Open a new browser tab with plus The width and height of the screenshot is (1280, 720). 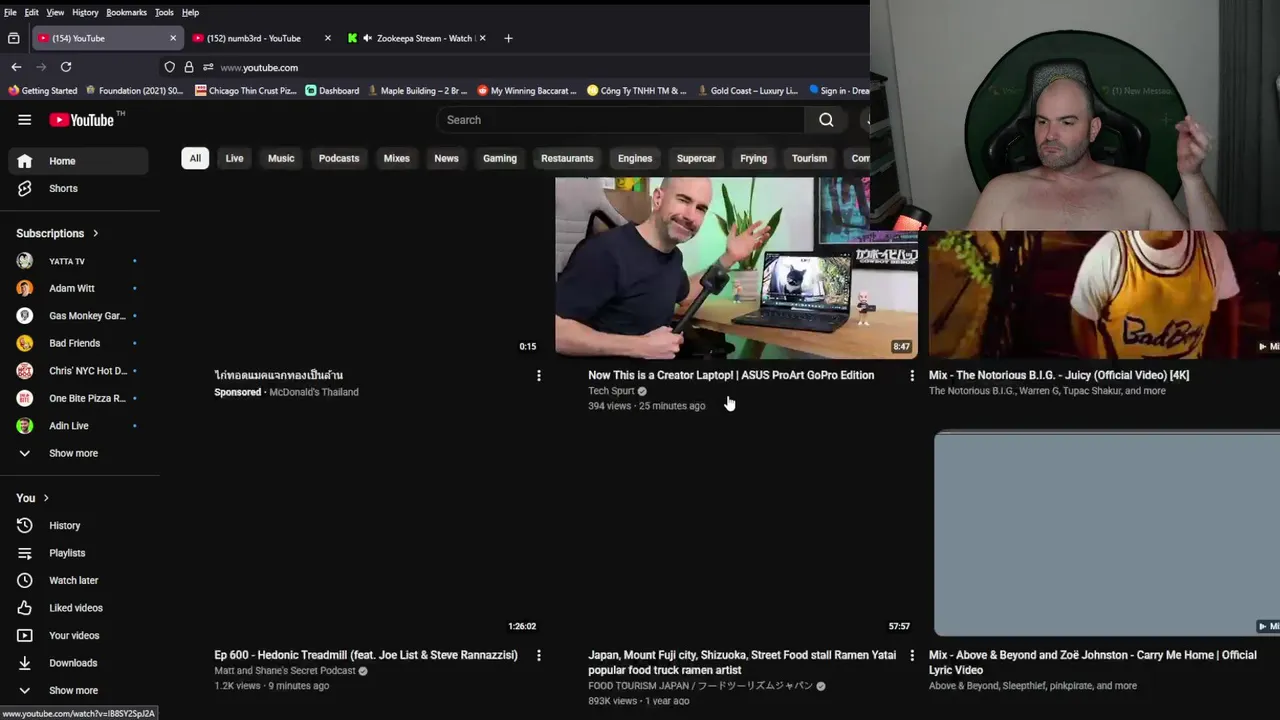tap(508, 38)
